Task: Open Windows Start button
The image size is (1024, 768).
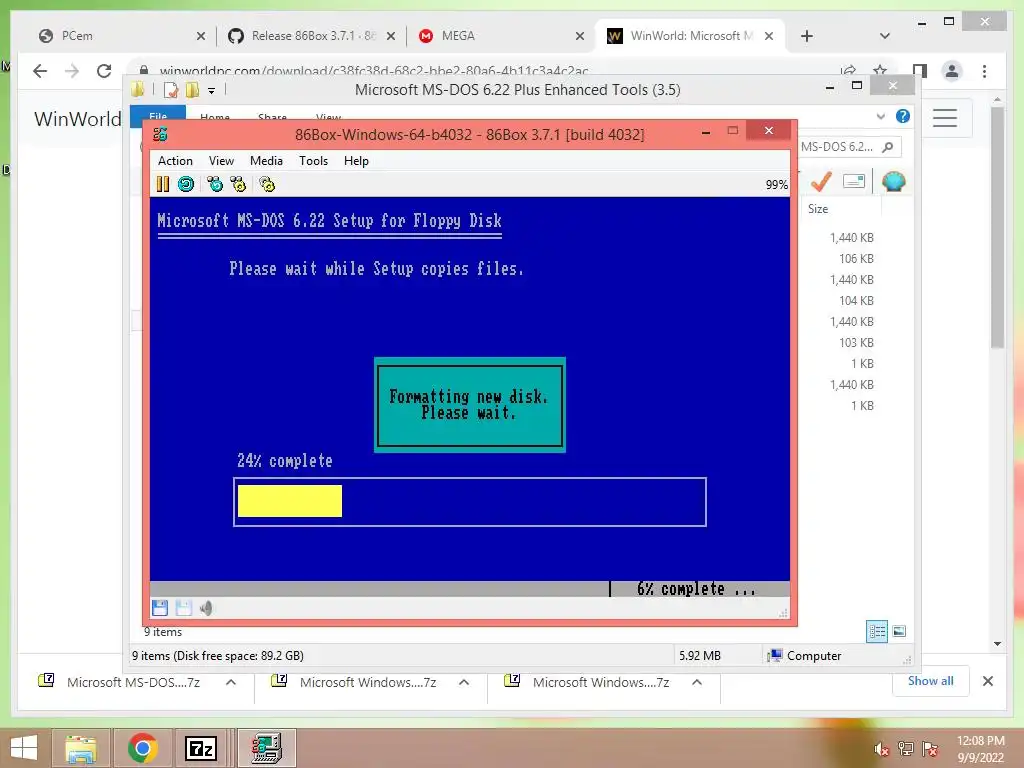Action: coord(24,748)
